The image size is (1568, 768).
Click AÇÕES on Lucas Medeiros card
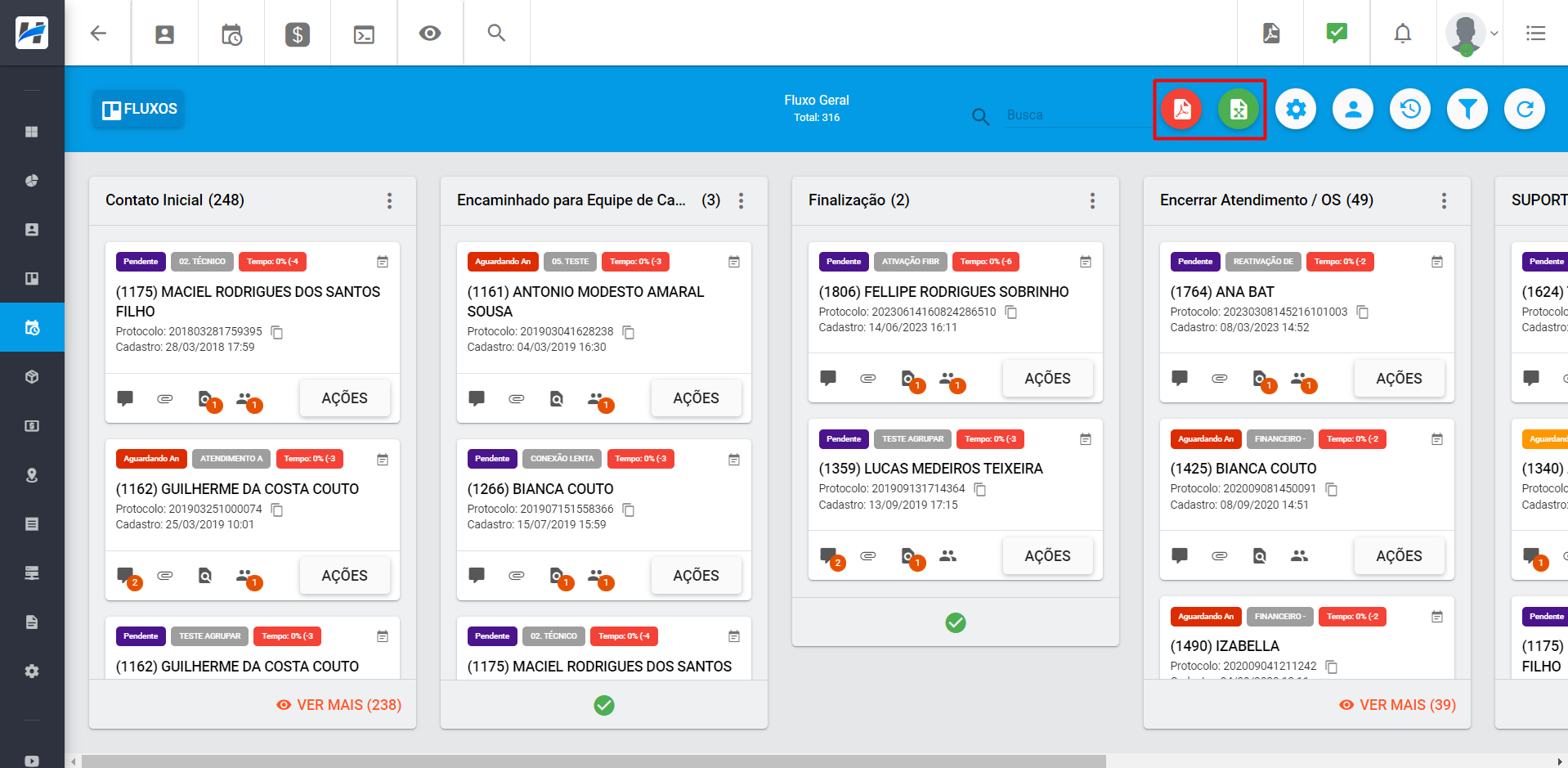(1047, 556)
